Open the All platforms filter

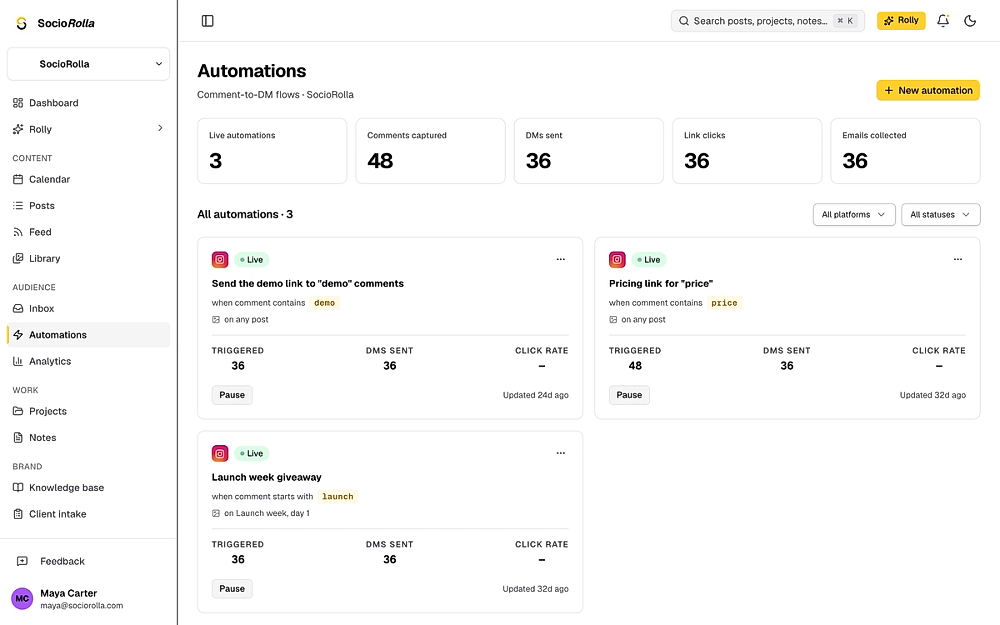854,214
